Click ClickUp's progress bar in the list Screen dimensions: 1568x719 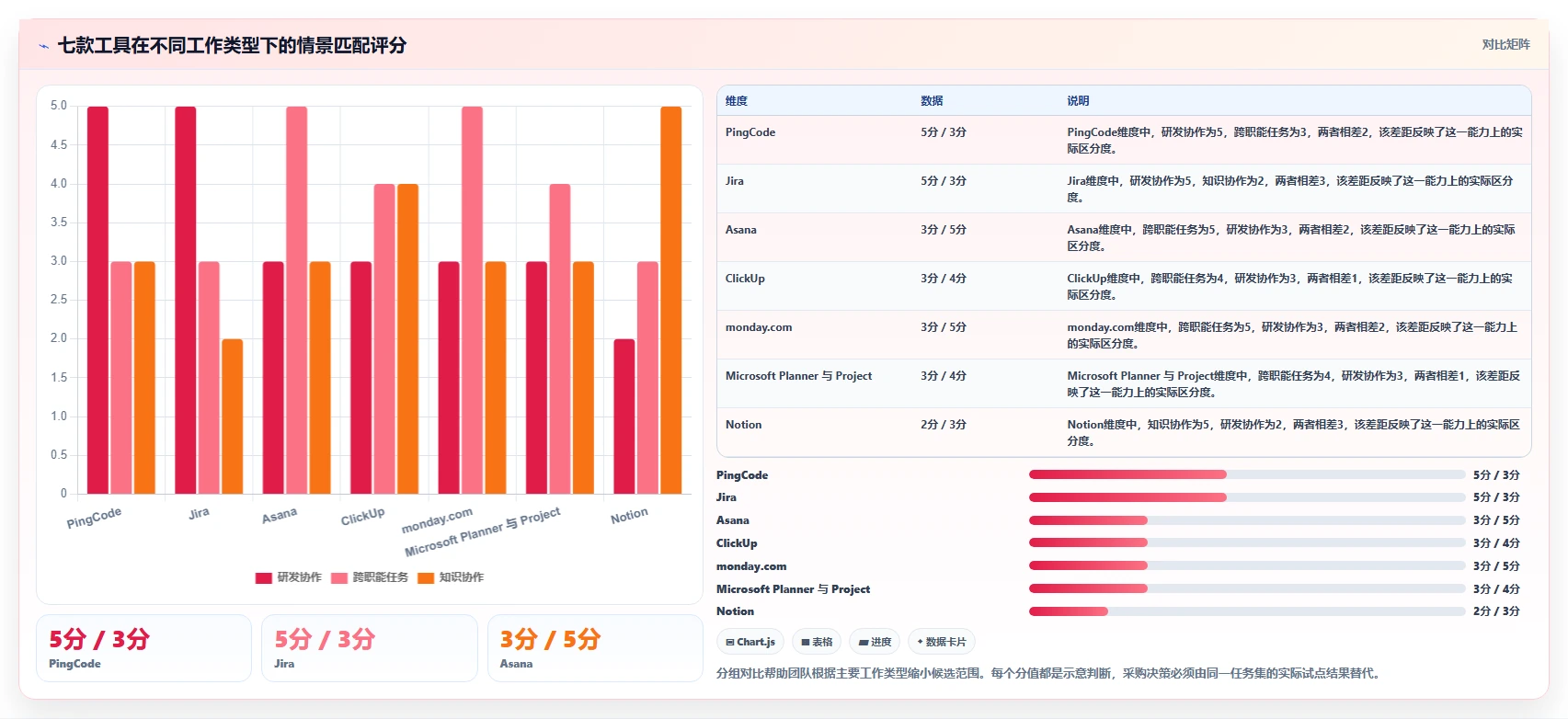click(x=1246, y=542)
